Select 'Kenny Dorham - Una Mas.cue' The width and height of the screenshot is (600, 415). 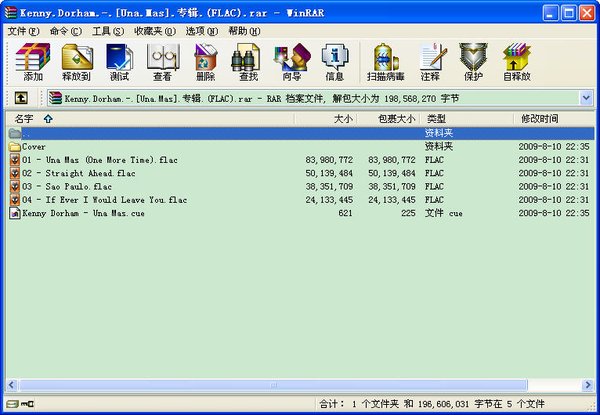click(x=83, y=213)
